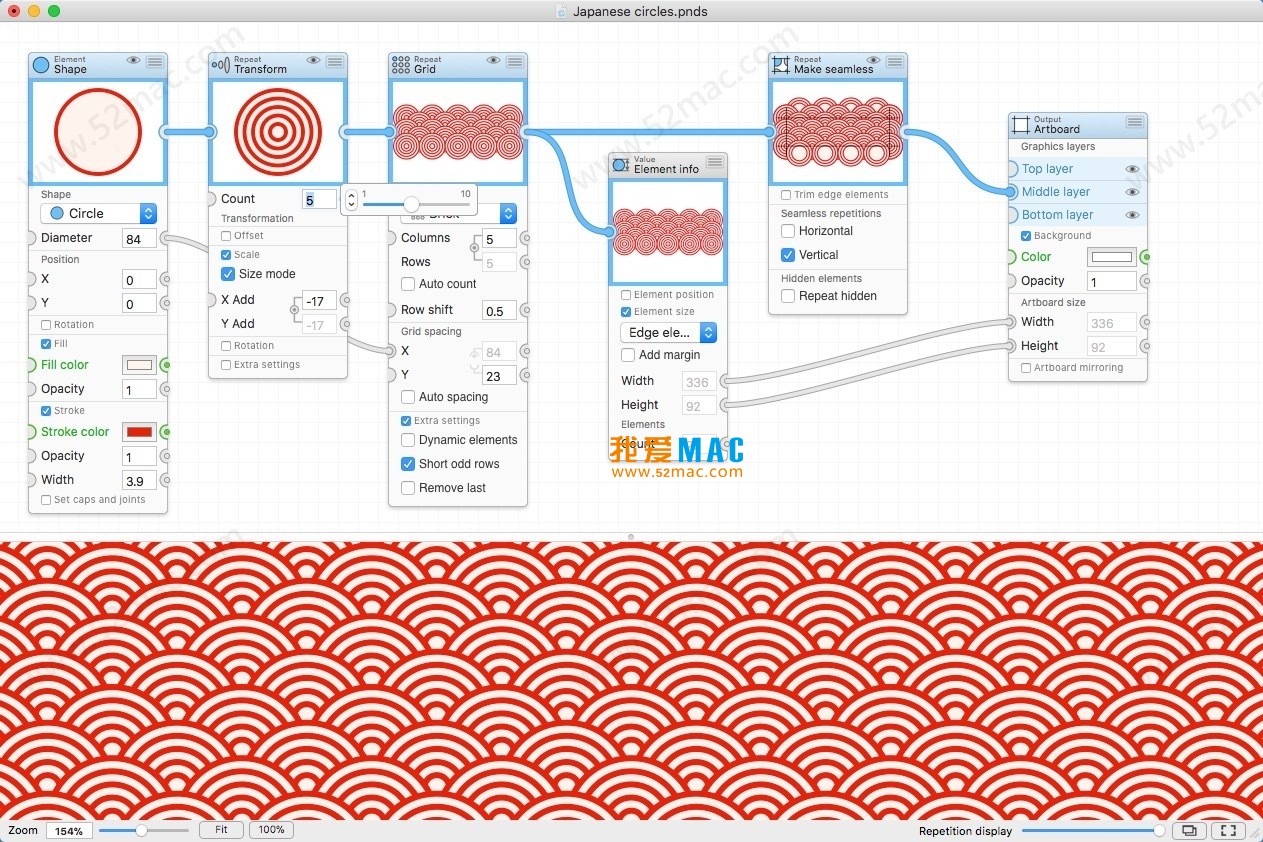Open the Transform node options menu icon

pos(335,61)
